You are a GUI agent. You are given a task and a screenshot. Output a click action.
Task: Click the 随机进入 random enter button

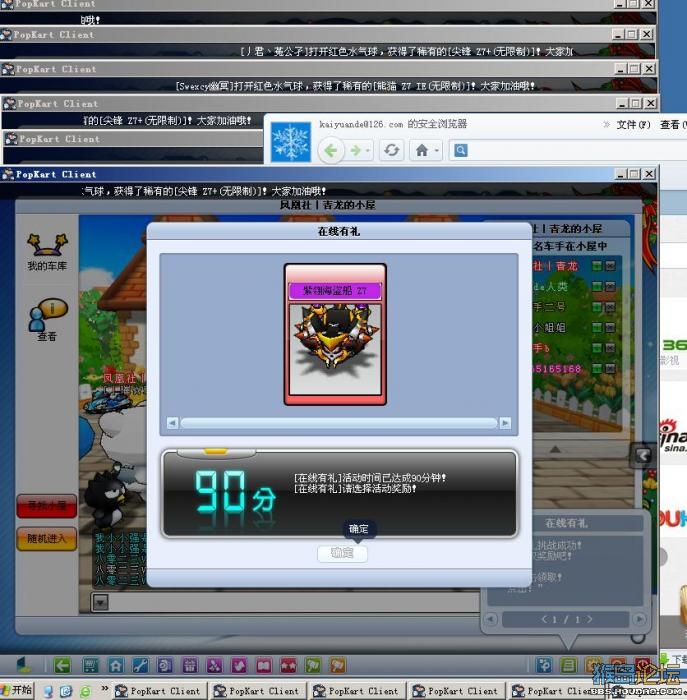click(47, 538)
